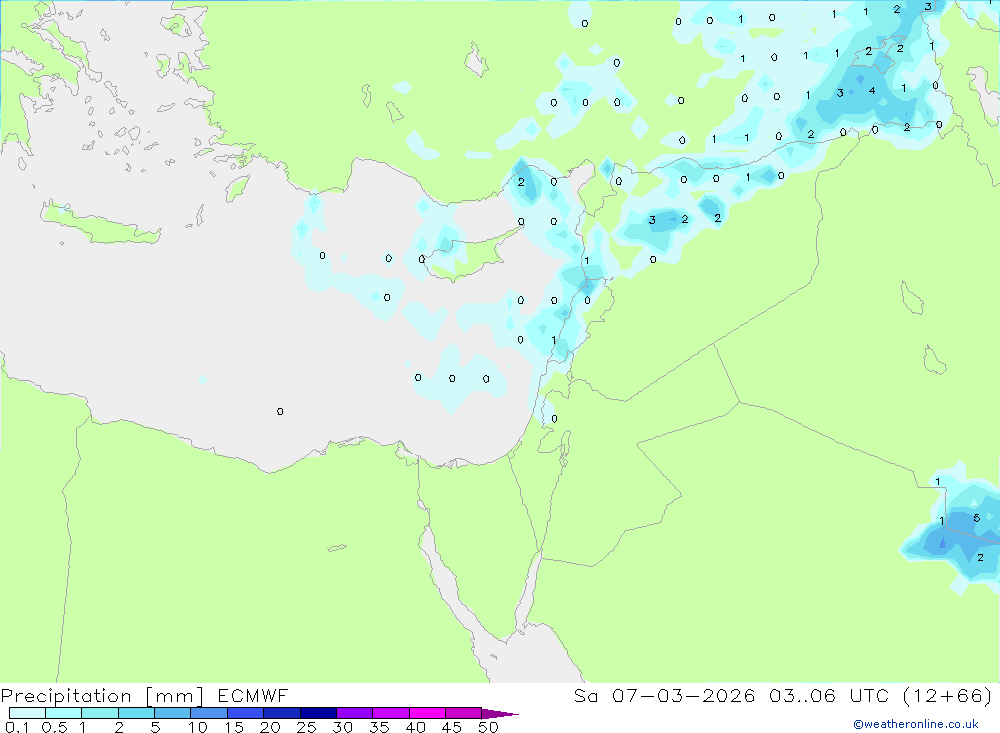Screen dimensions: 1000x733
Task: Select the 5–10 mm legend color box
Action: [x=173, y=713]
